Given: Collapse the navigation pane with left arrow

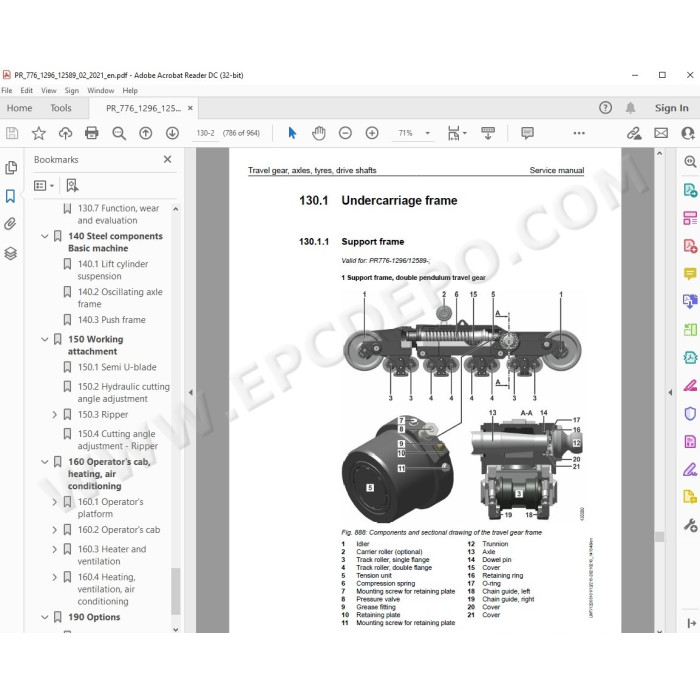Looking at the screenshot, I should pyautogui.click(x=191, y=392).
